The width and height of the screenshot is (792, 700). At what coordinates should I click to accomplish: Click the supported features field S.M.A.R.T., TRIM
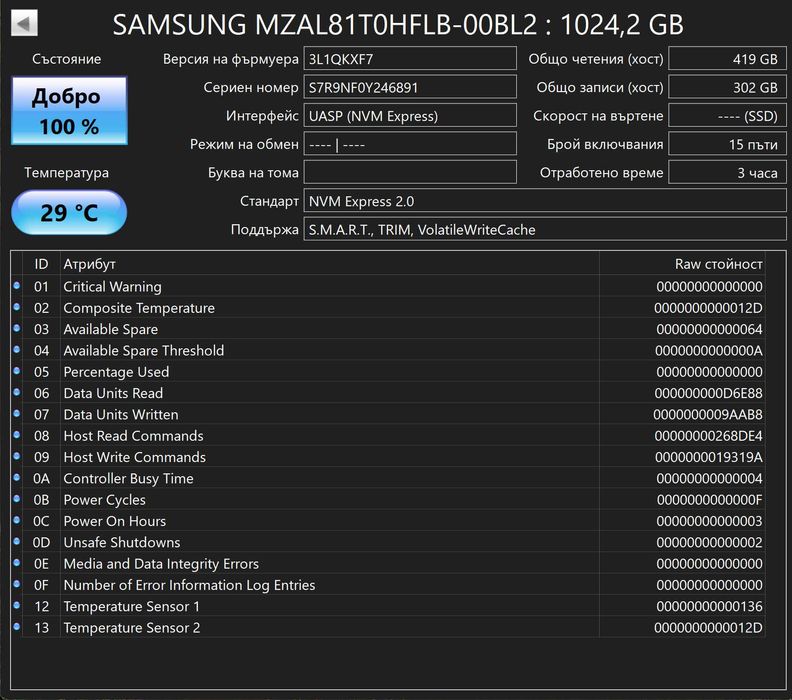pos(545,230)
